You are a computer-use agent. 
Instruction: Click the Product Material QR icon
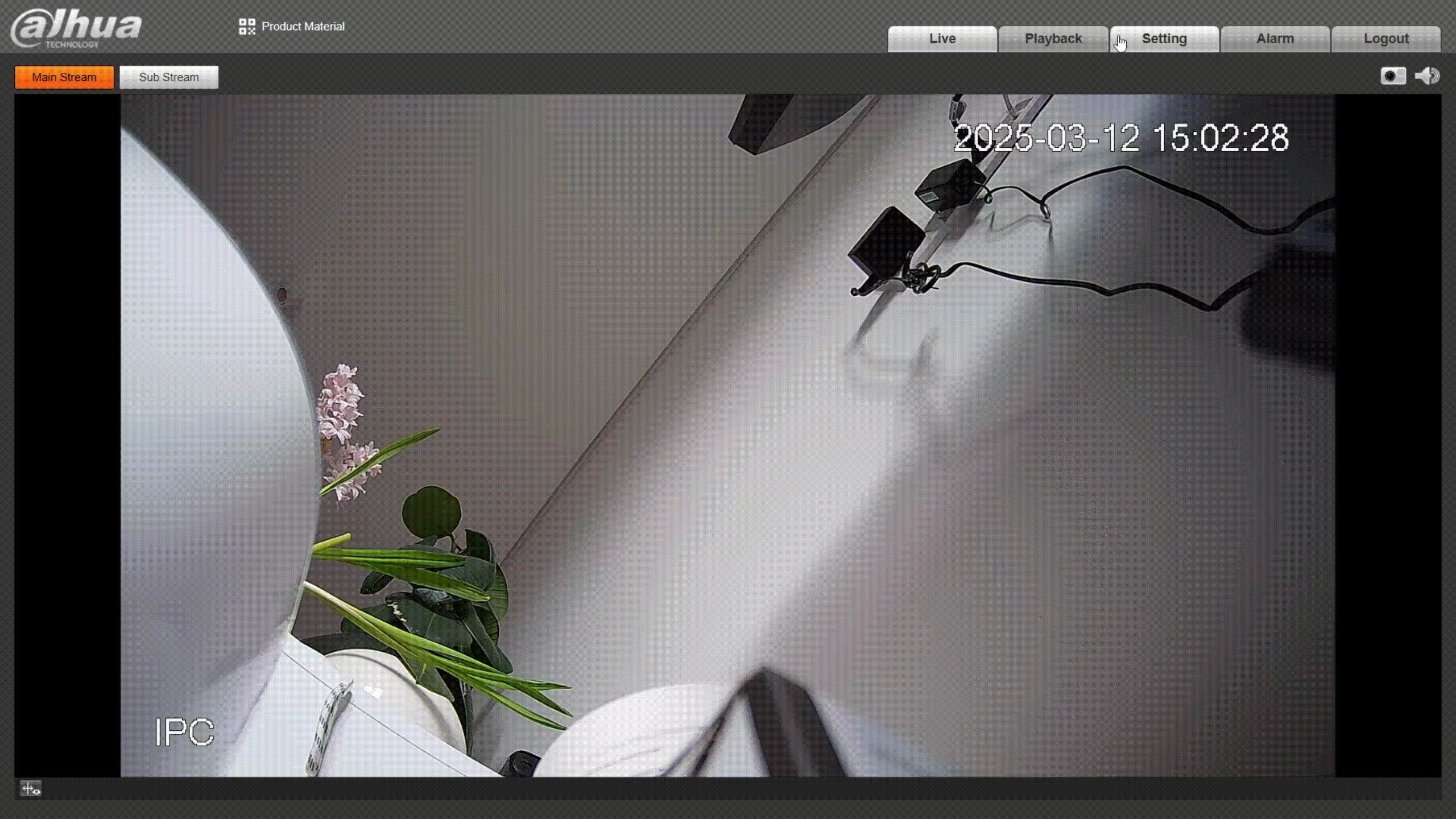(x=247, y=26)
